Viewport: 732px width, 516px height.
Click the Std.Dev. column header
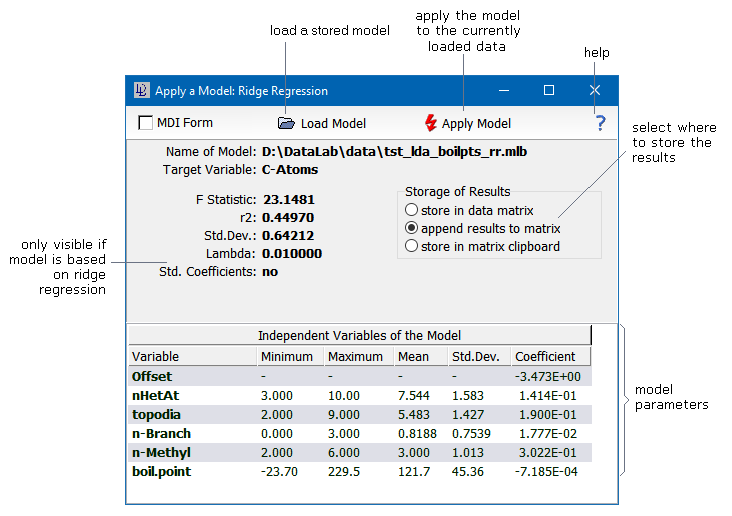(x=477, y=356)
